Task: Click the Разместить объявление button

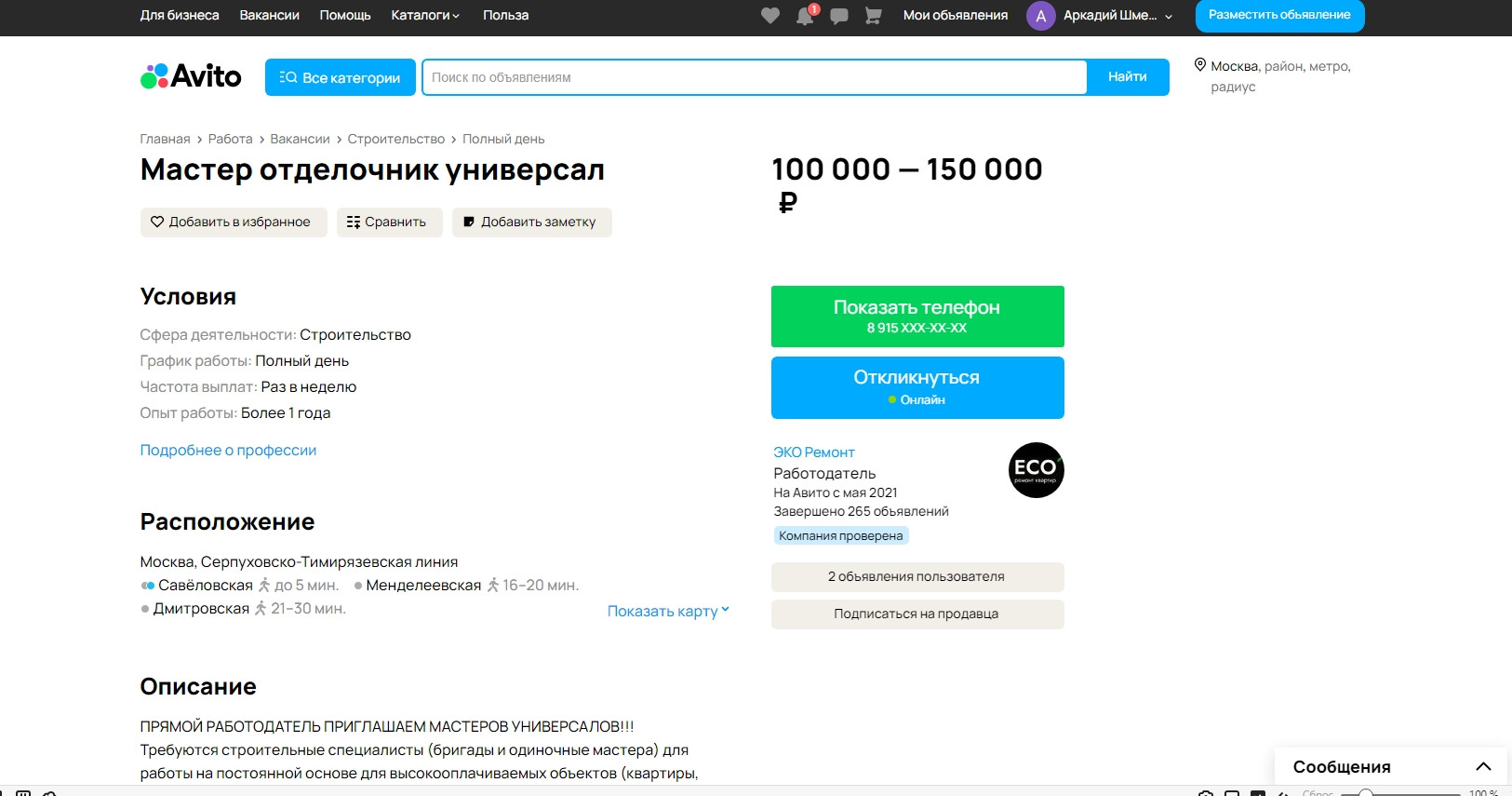Action: click(x=1279, y=16)
